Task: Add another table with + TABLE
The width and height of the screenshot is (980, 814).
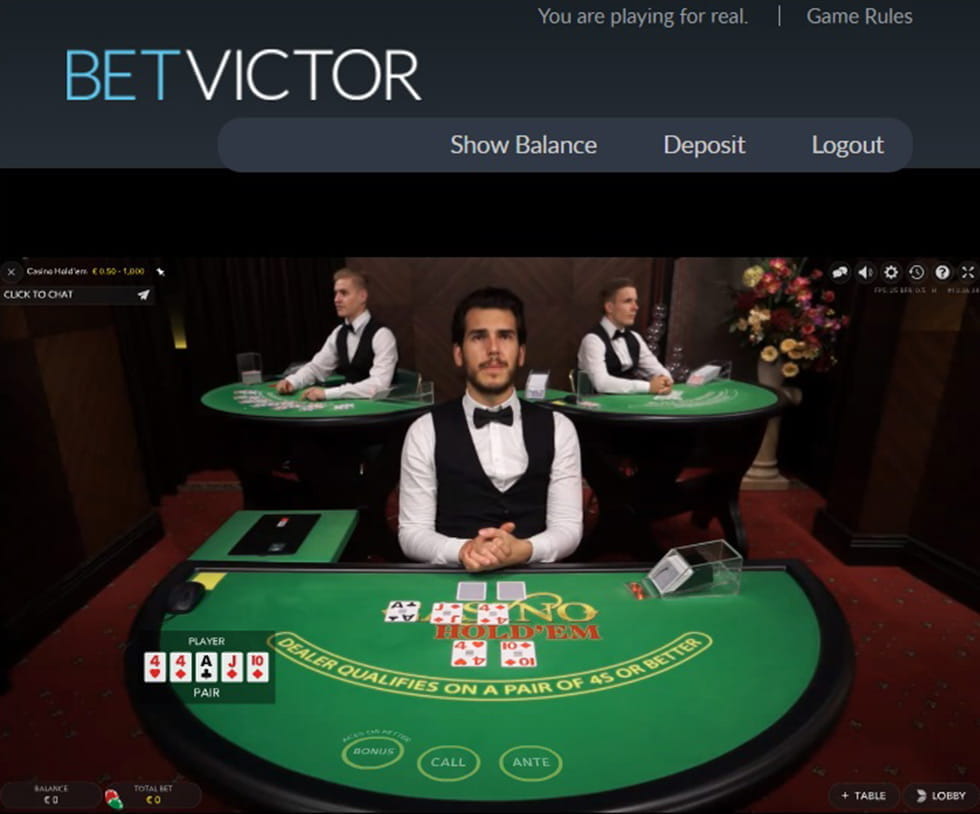Action: [864, 796]
